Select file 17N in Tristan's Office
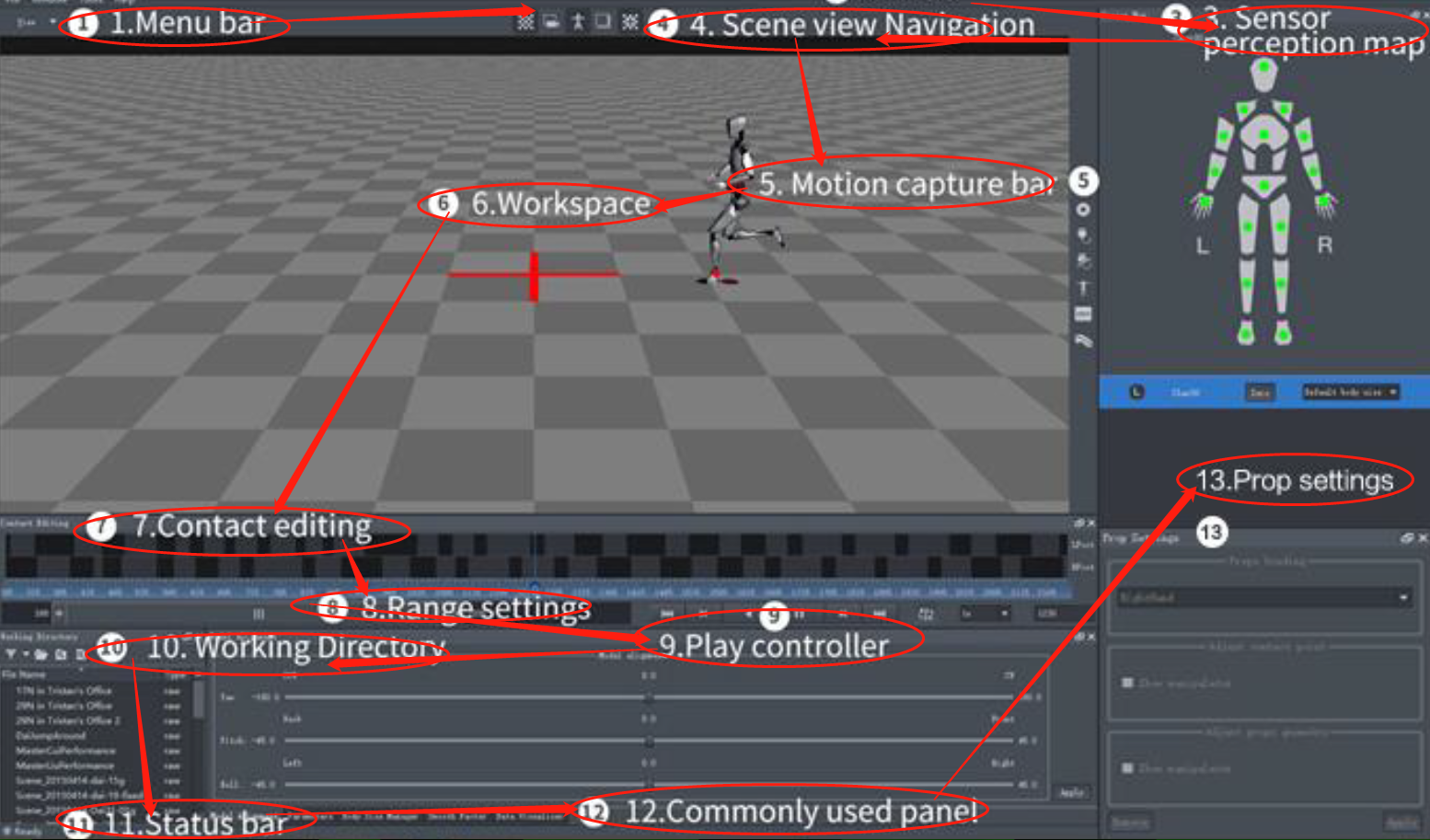This screenshot has width=1430, height=840. pos(63,691)
